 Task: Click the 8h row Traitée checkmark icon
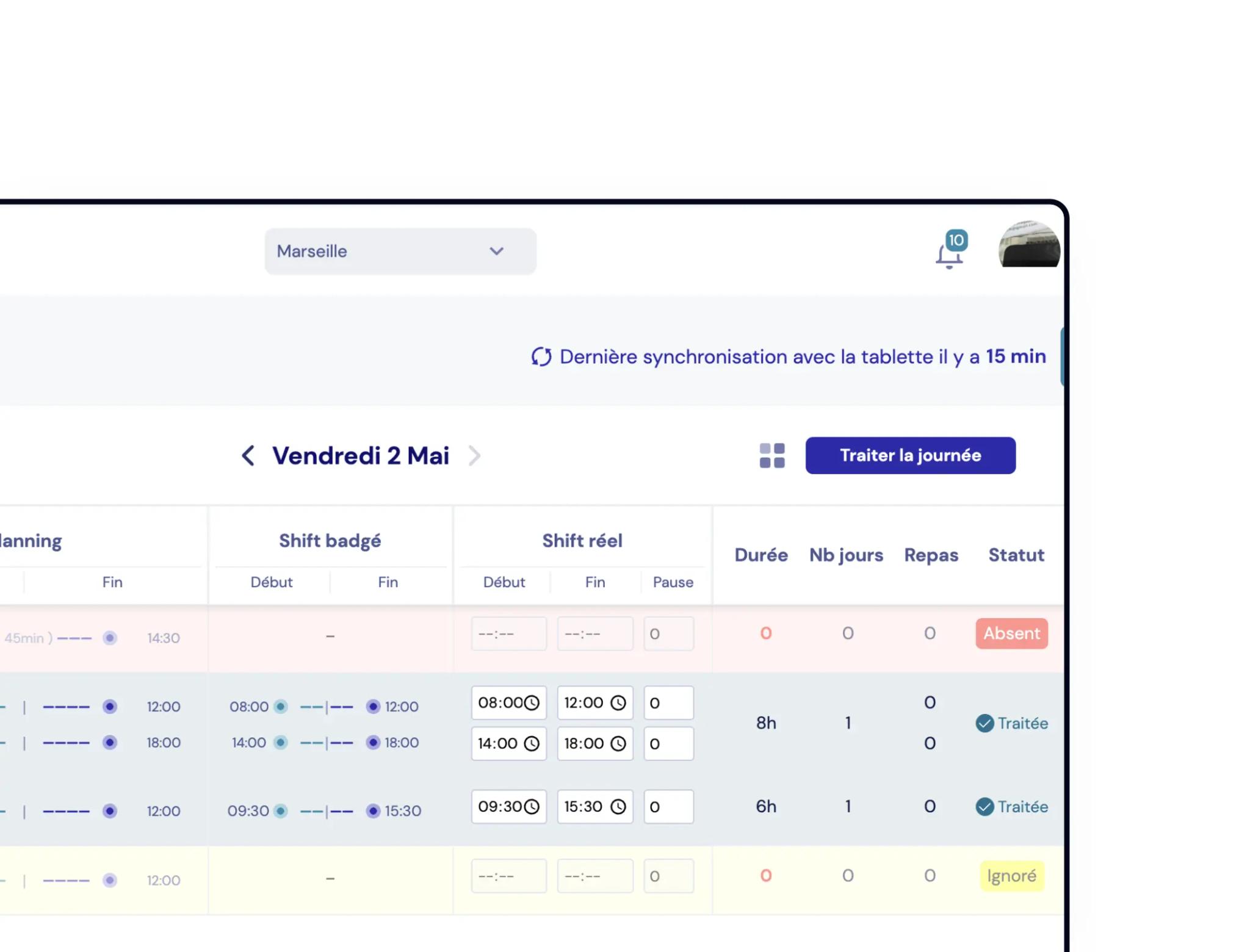click(984, 723)
